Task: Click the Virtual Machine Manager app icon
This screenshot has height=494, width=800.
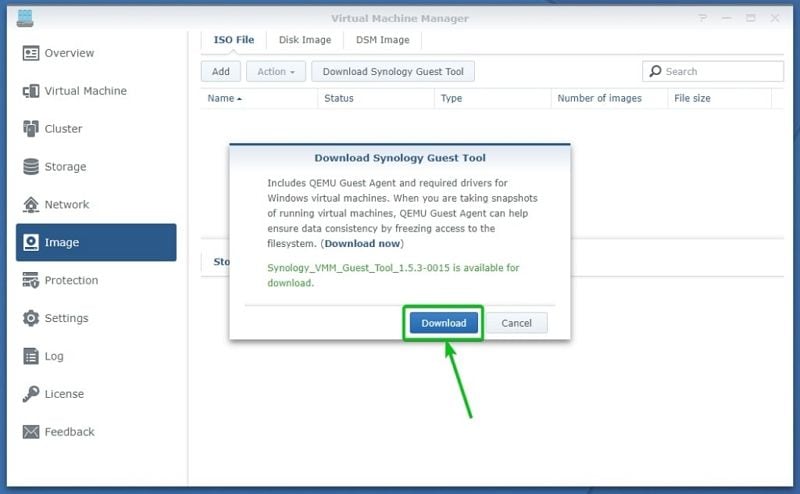Action: tap(24, 18)
